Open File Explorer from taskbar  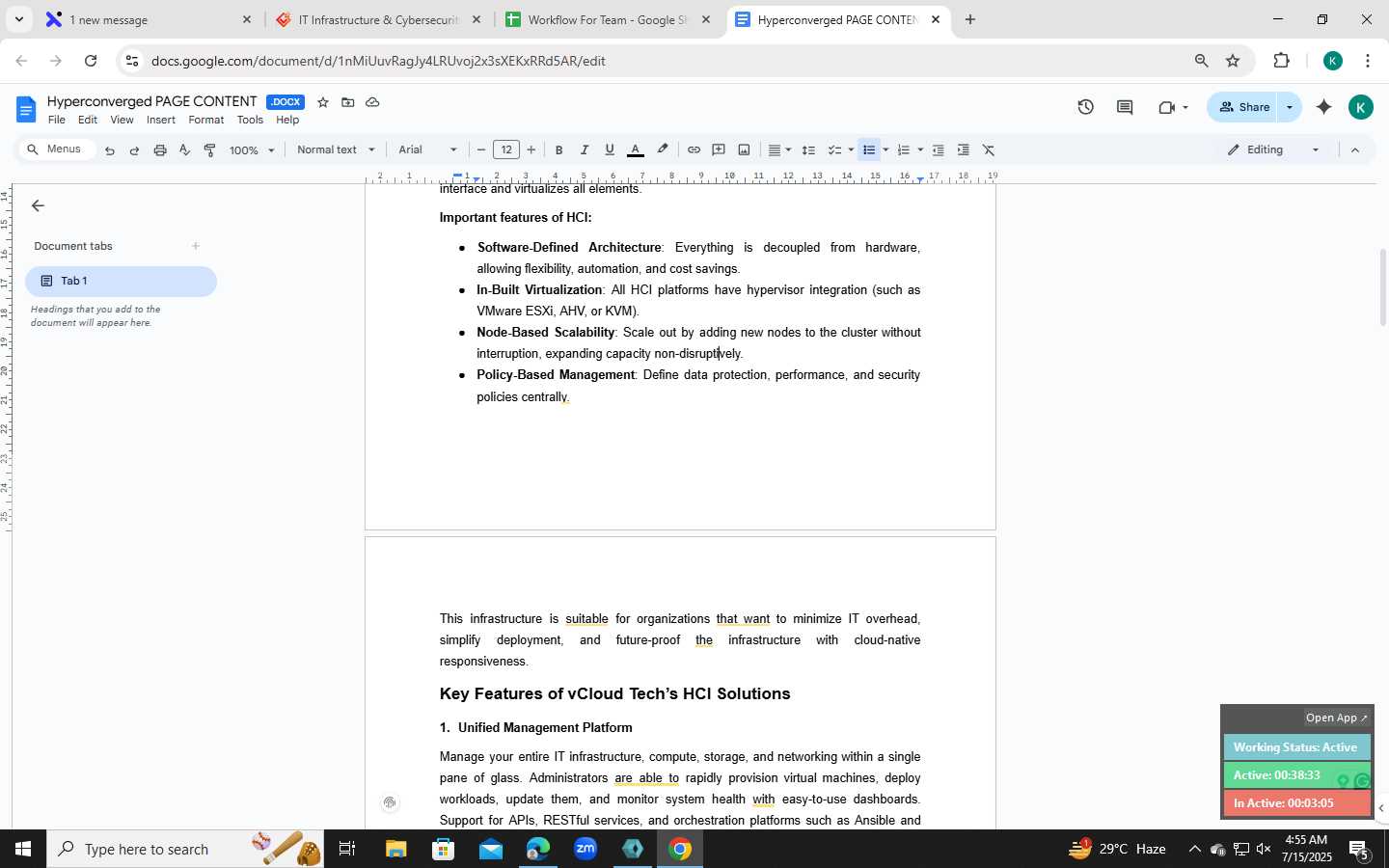(x=396, y=850)
